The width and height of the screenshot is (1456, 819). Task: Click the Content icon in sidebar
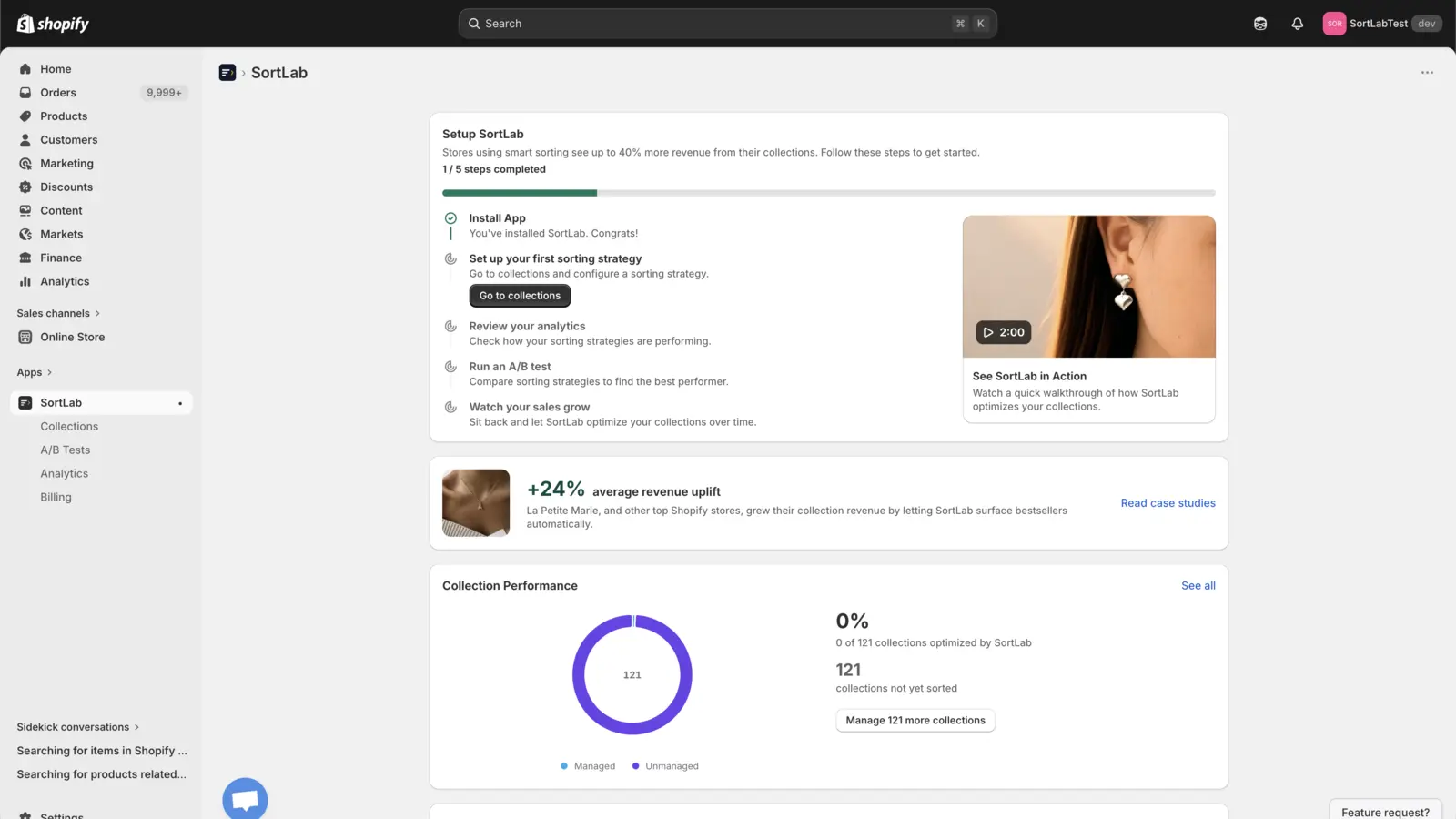coord(25,211)
